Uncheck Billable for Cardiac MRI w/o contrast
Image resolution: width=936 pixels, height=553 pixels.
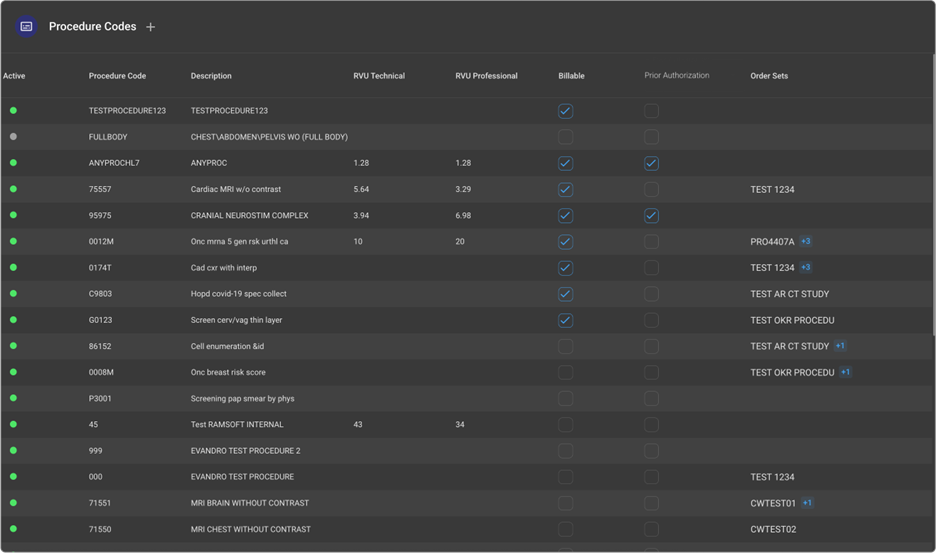[566, 189]
